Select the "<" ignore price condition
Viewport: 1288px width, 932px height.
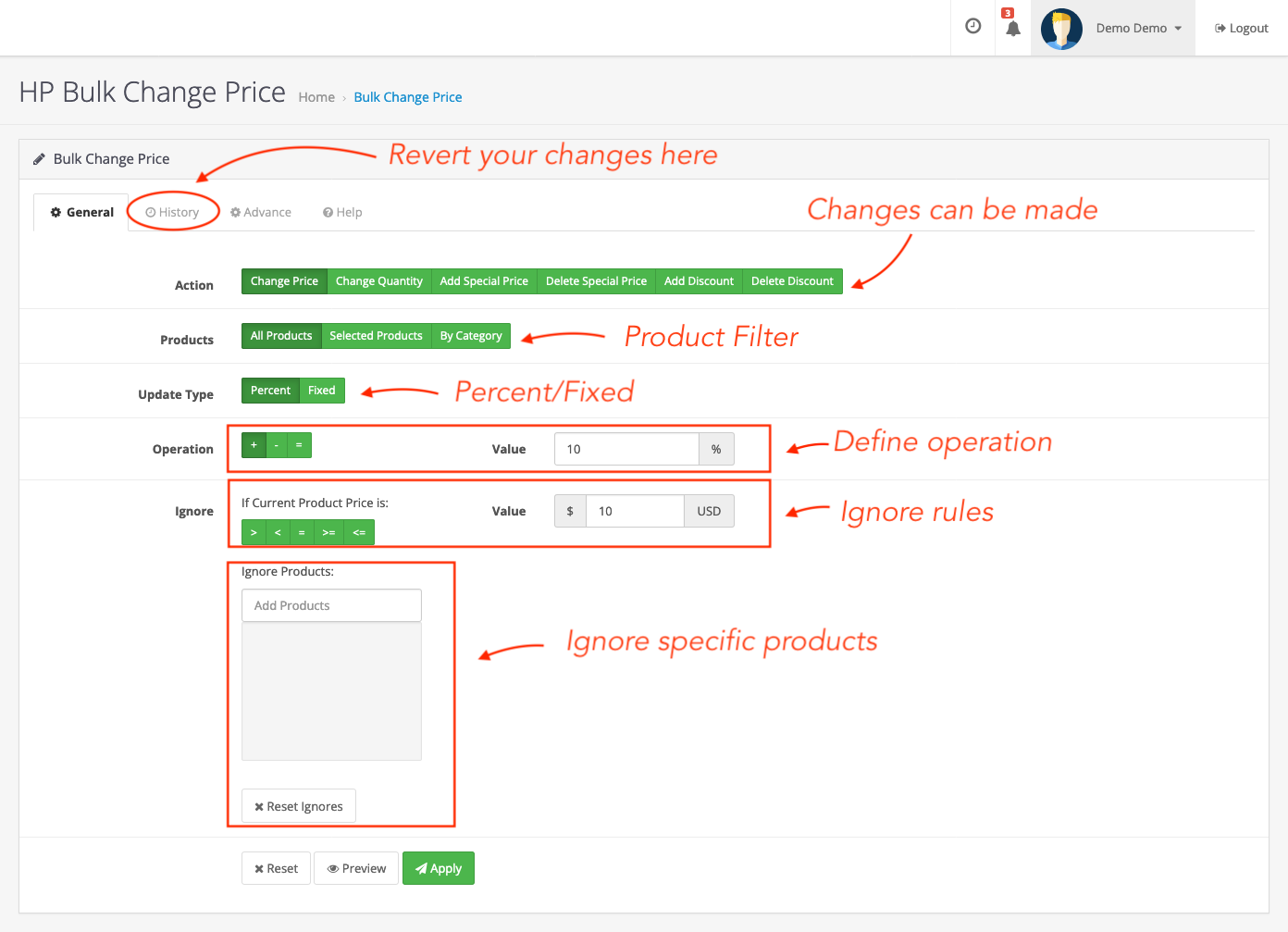point(278,531)
